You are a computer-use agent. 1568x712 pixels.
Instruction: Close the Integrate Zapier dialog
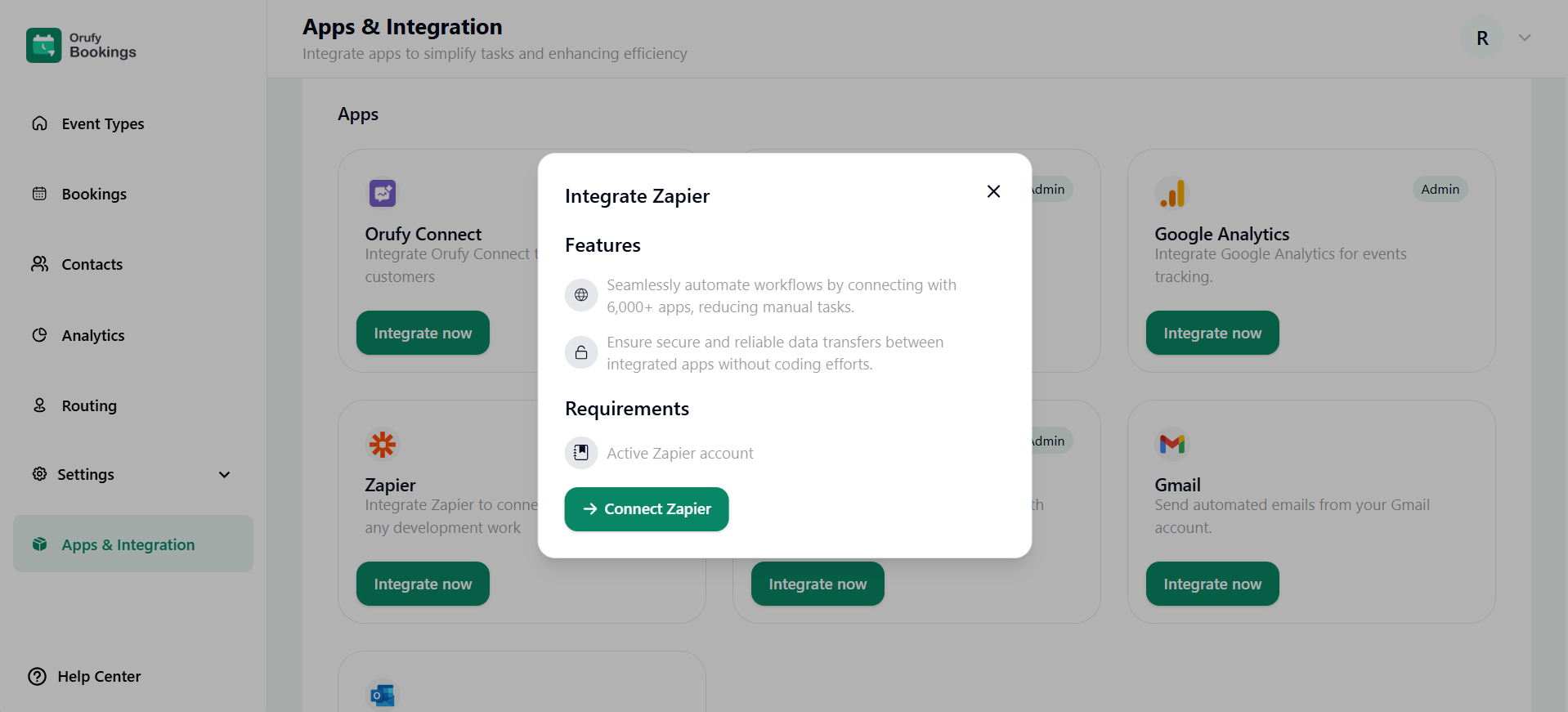pyautogui.click(x=993, y=191)
